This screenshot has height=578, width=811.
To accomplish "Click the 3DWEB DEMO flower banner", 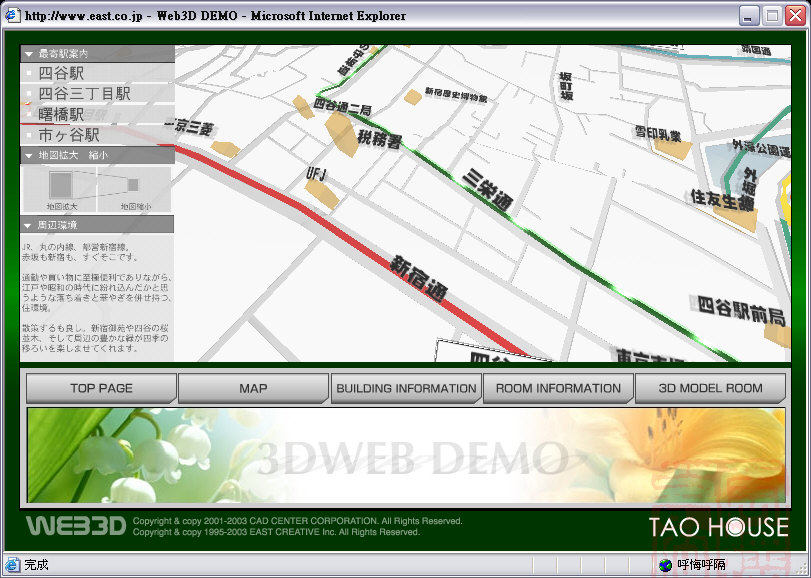I will [406, 455].
